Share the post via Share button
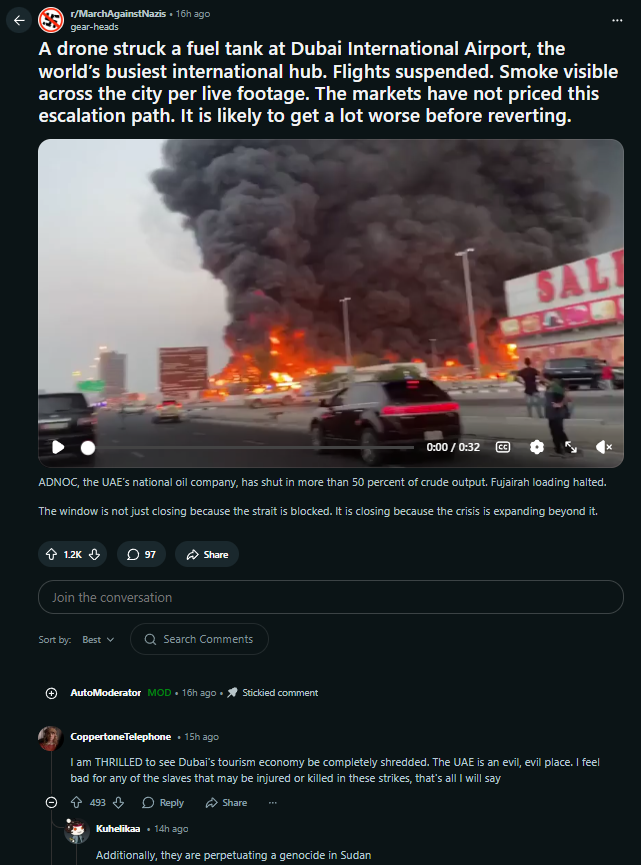 click(x=207, y=554)
